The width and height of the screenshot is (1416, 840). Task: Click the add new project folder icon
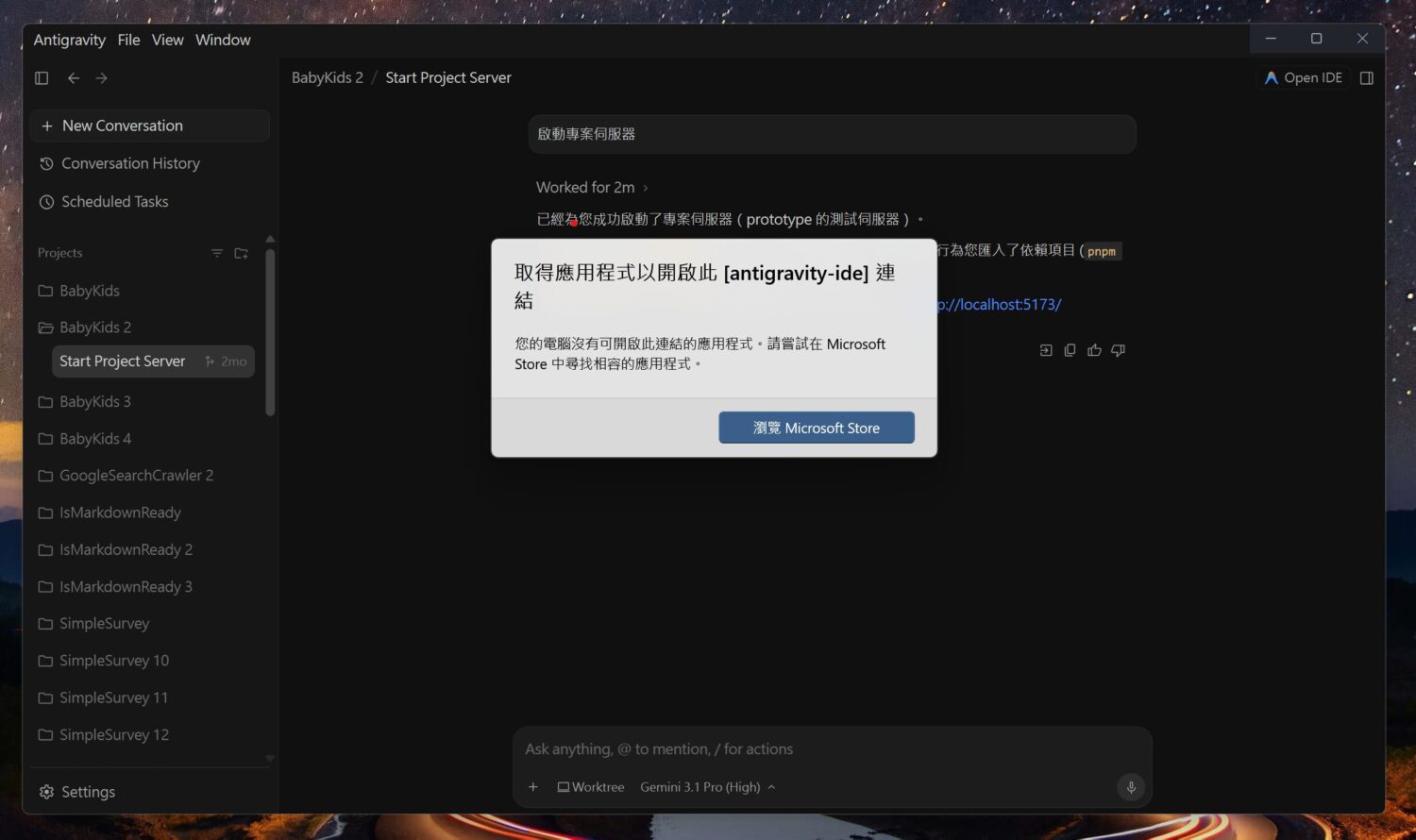[x=242, y=253]
